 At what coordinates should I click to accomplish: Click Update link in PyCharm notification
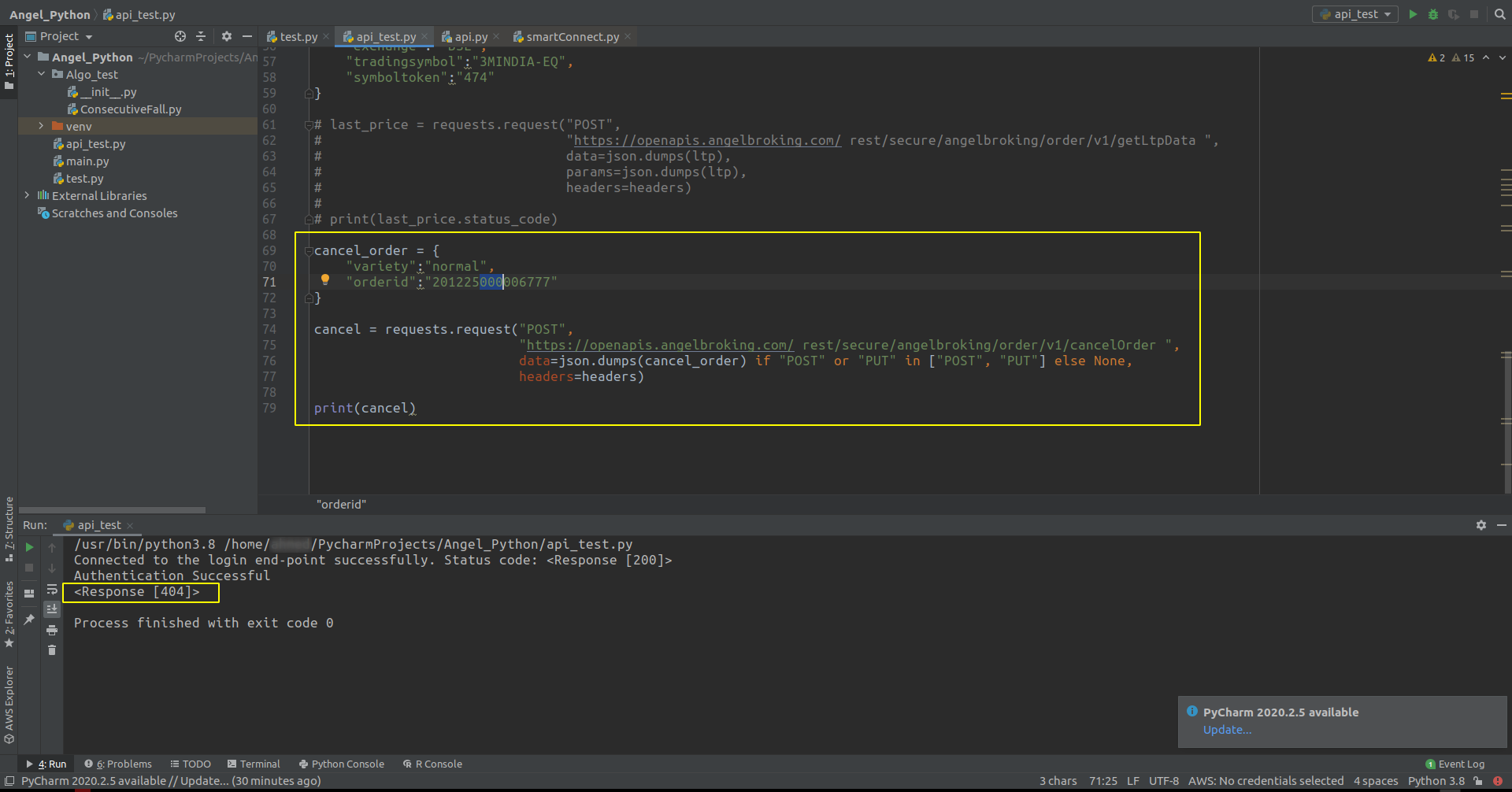[x=1227, y=730]
